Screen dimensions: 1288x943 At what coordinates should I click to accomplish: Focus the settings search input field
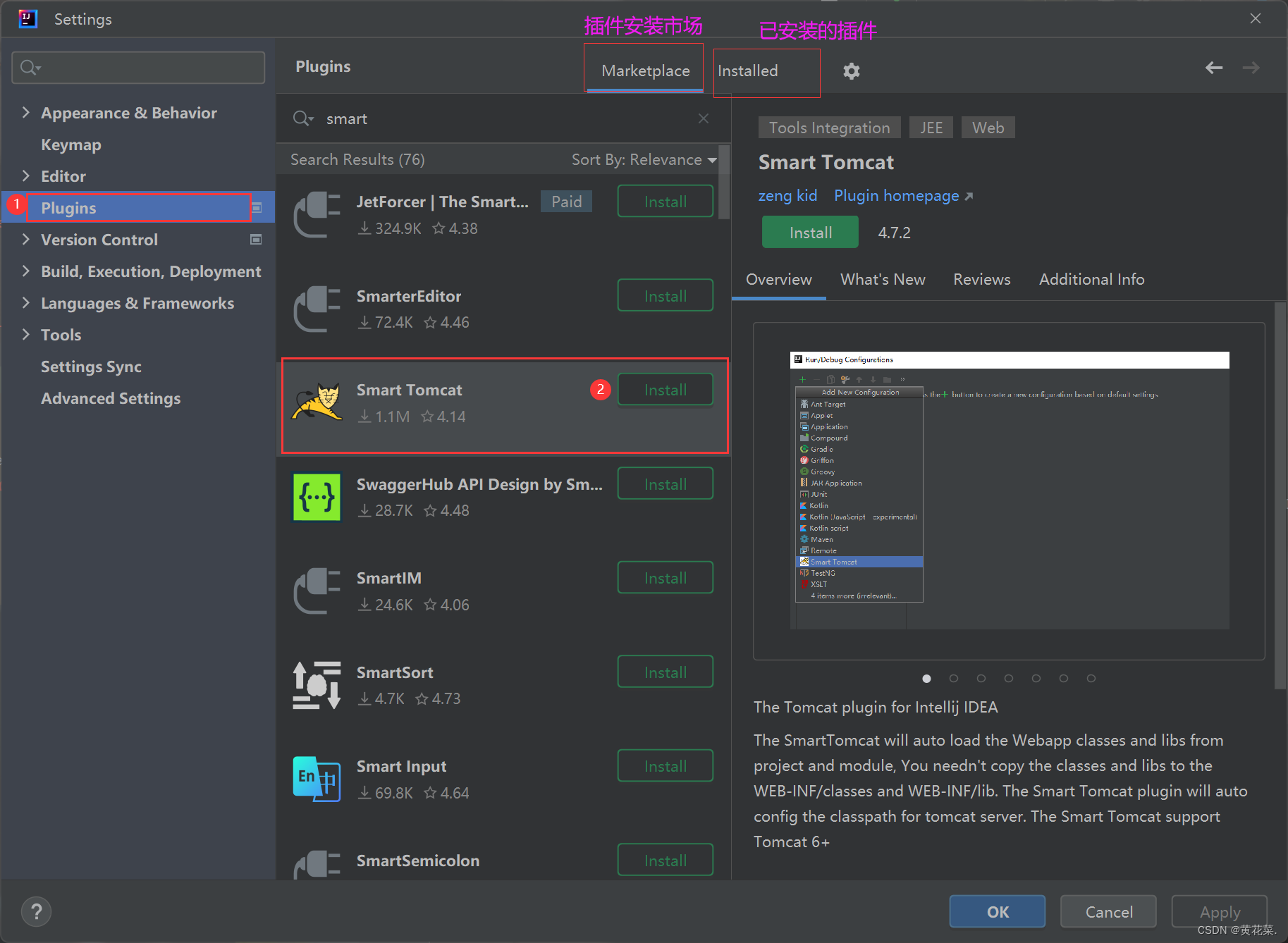pyautogui.click(x=138, y=68)
